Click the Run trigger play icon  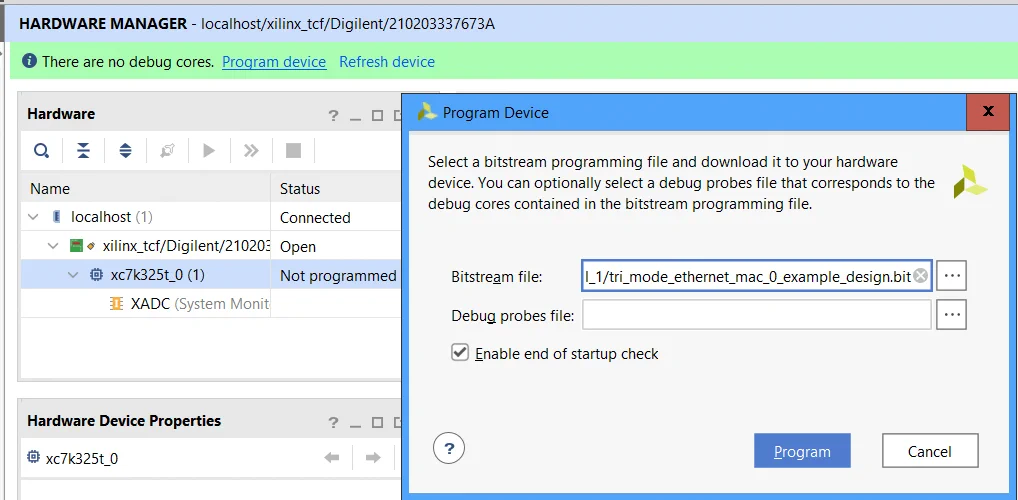point(209,151)
